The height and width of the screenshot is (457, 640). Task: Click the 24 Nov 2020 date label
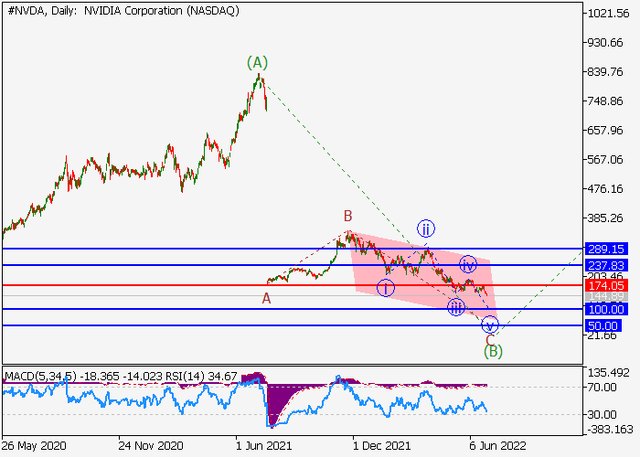click(x=151, y=445)
